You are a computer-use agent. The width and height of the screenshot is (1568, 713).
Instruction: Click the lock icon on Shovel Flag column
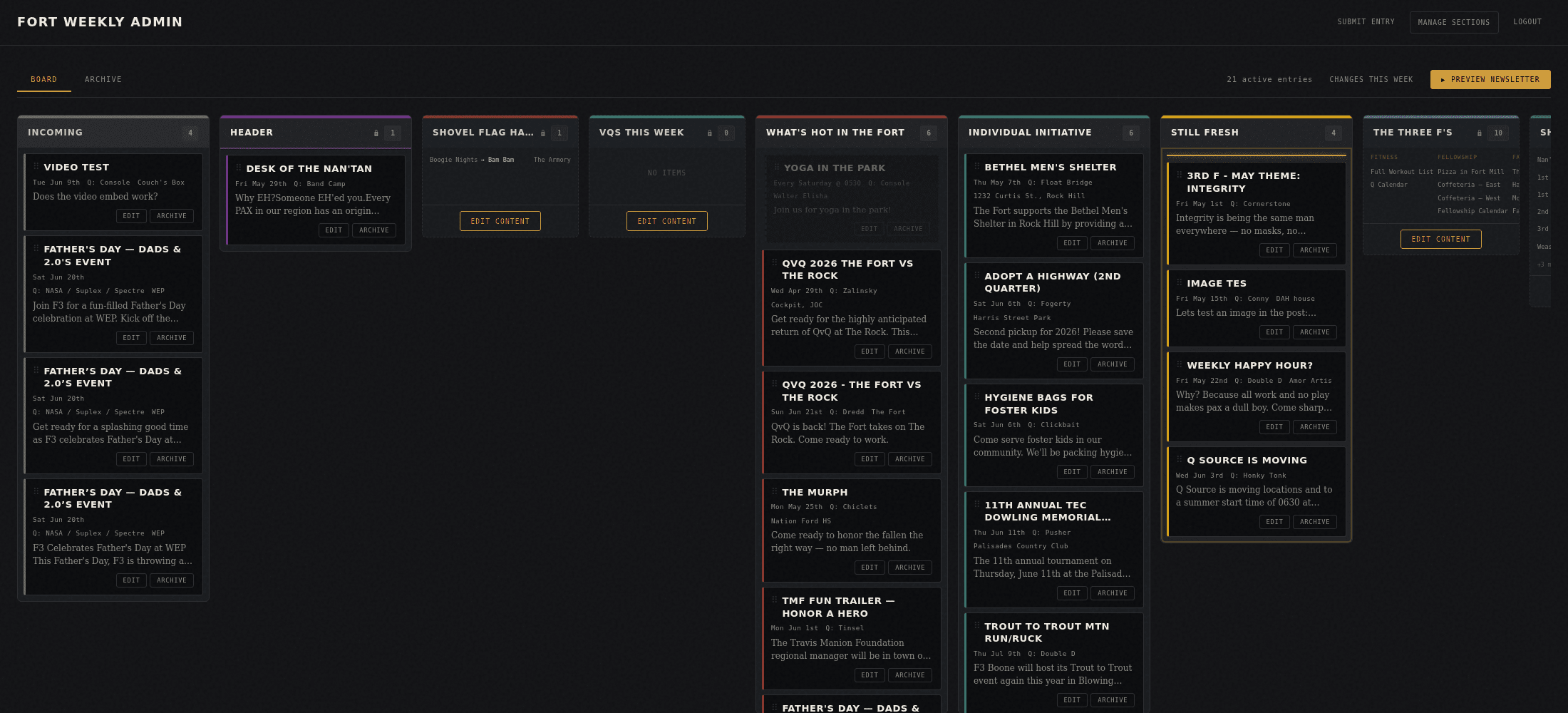(x=543, y=133)
